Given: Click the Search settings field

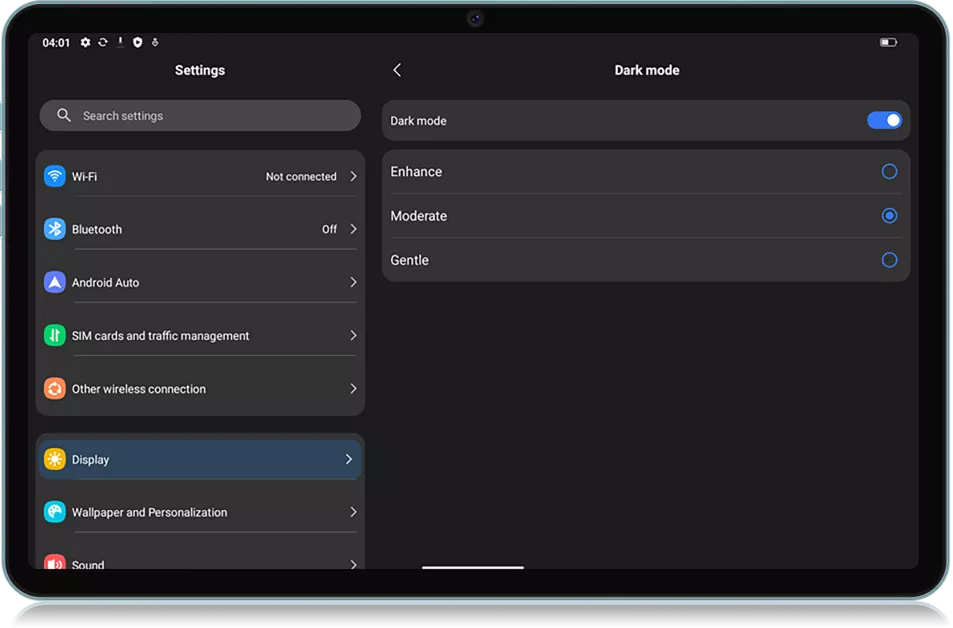Looking at the screenshot, I should click(x=200, y=116).
